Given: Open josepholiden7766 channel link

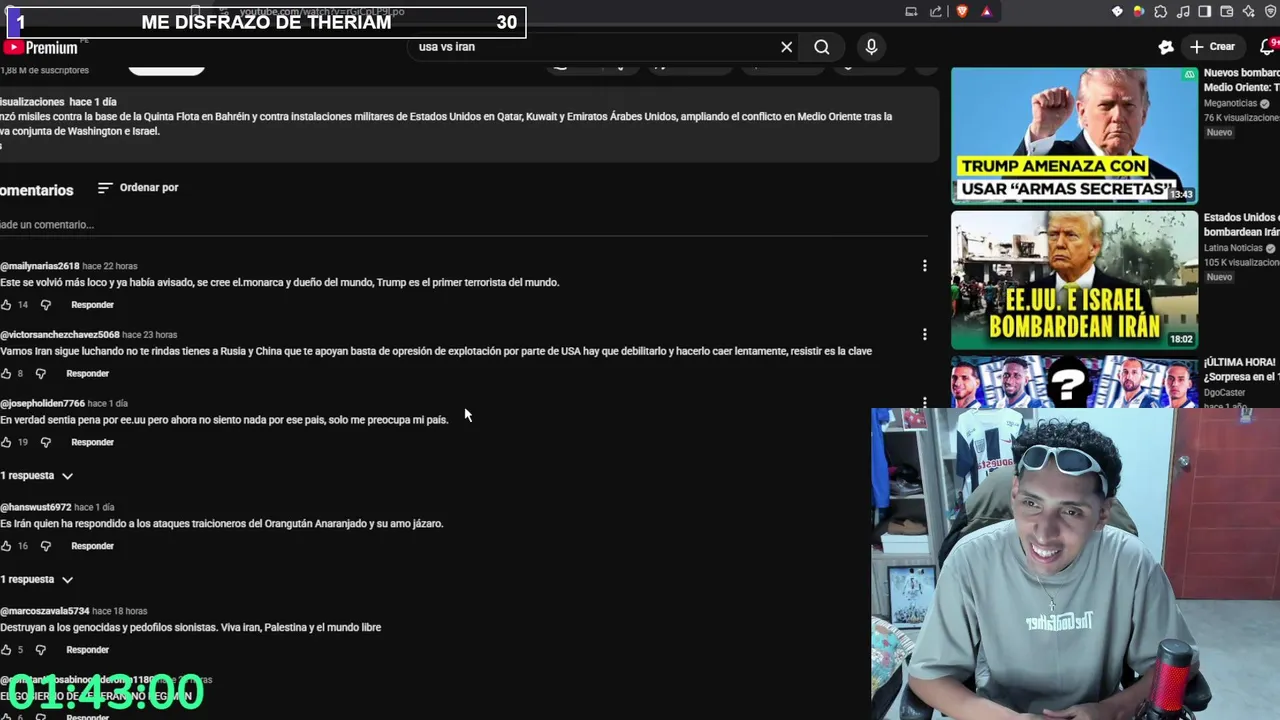Looking at the screenshot, I should [42, 403].
